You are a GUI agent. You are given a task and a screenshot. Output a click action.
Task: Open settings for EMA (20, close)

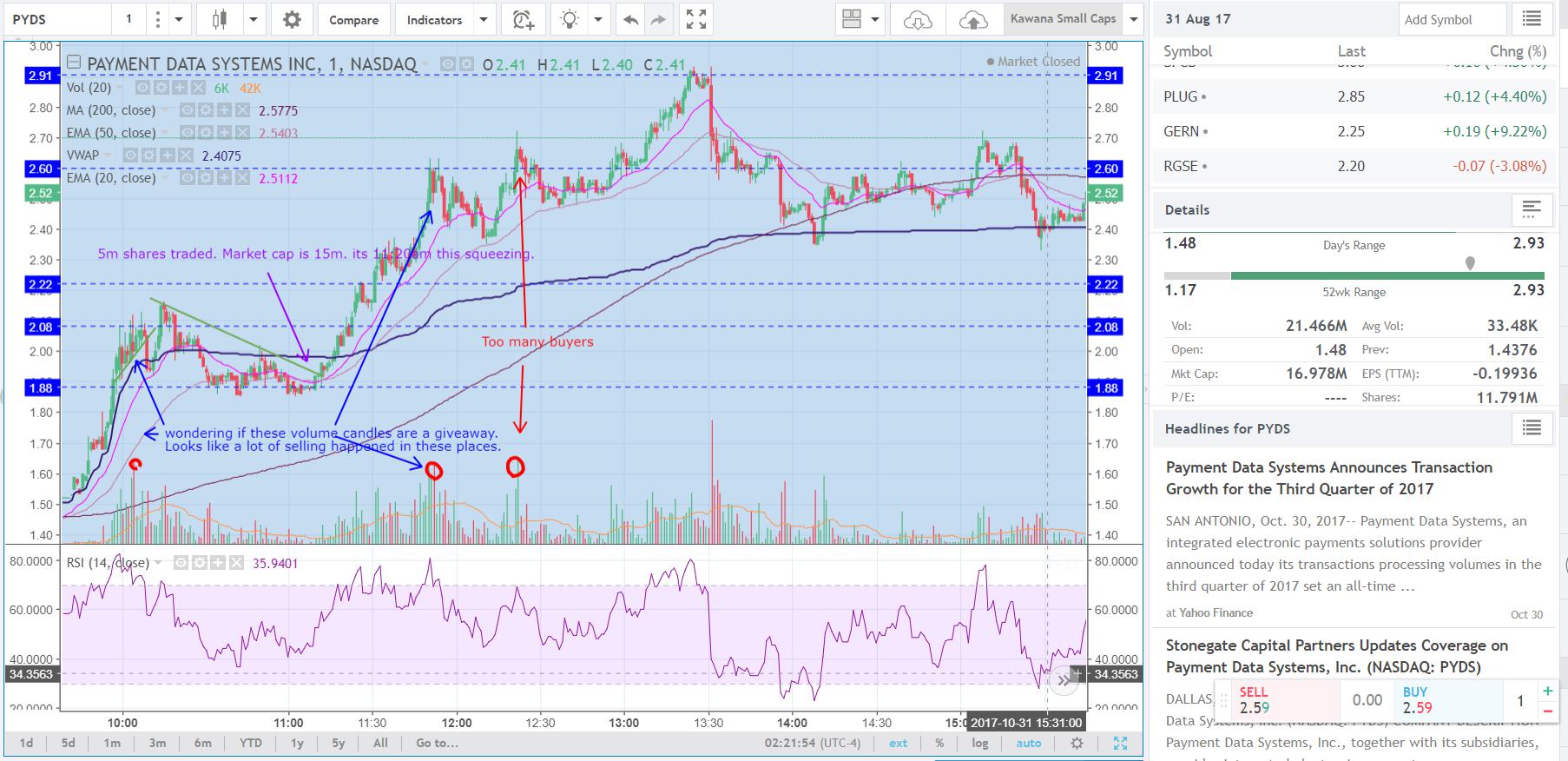[206, 178]
